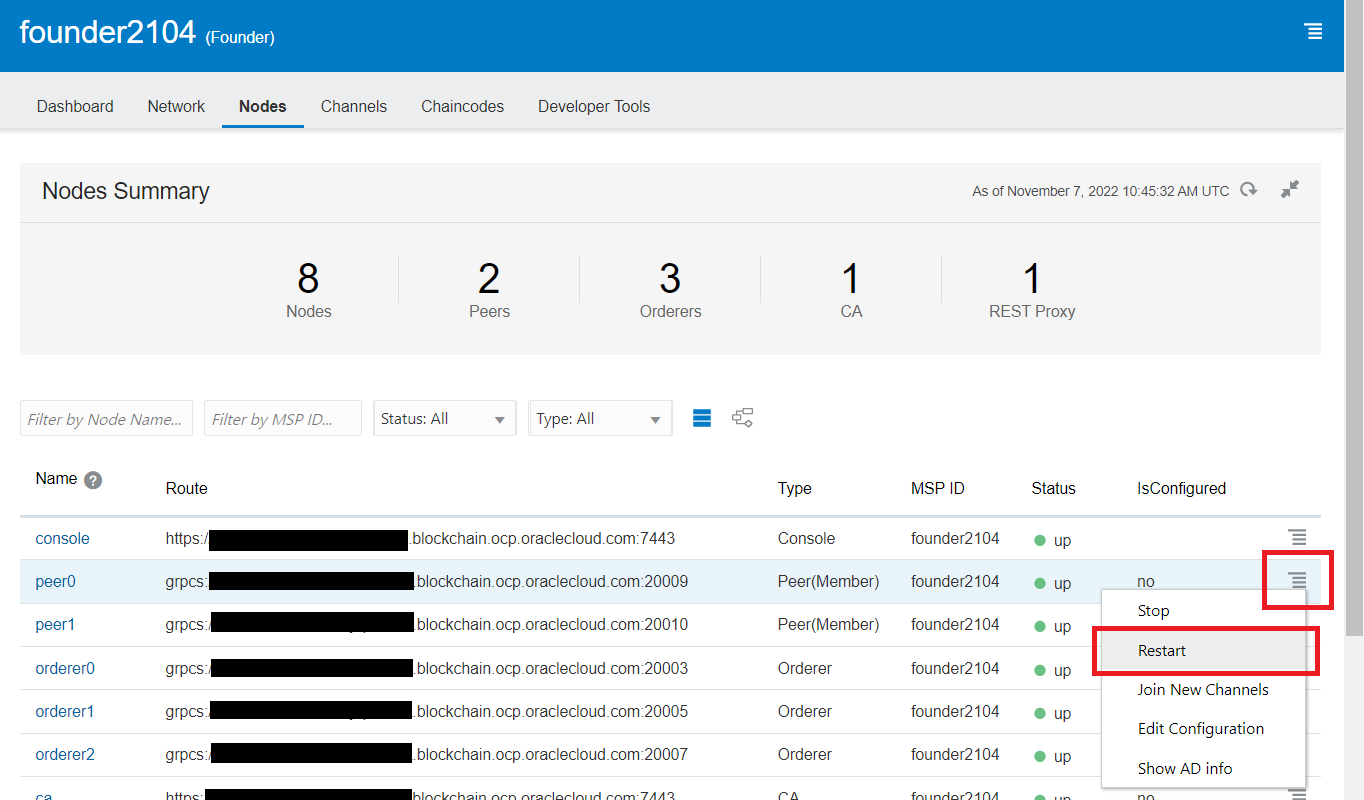Open the orderer0 node link
Screen dimensions: 1364x800
pyautogui.click(x=65, y=668)
